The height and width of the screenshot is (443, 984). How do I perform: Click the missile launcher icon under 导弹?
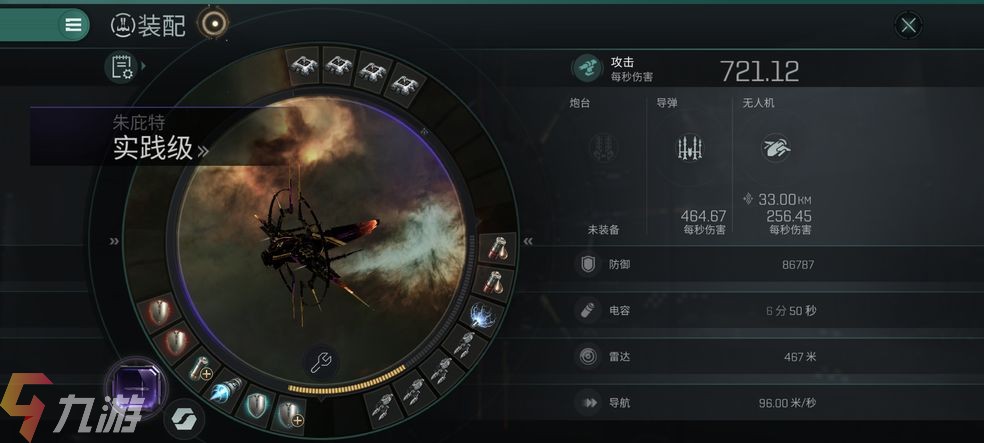click(689, 149)
